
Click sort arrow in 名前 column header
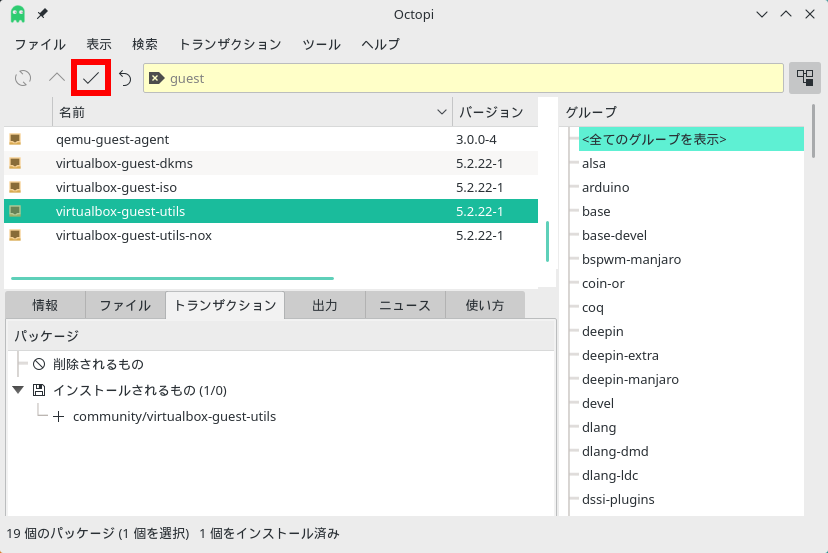442,112
